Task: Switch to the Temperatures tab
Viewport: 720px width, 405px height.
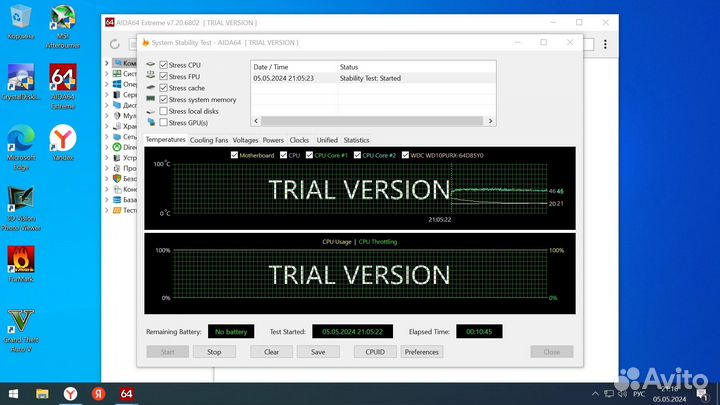Action: click(165, 139)
